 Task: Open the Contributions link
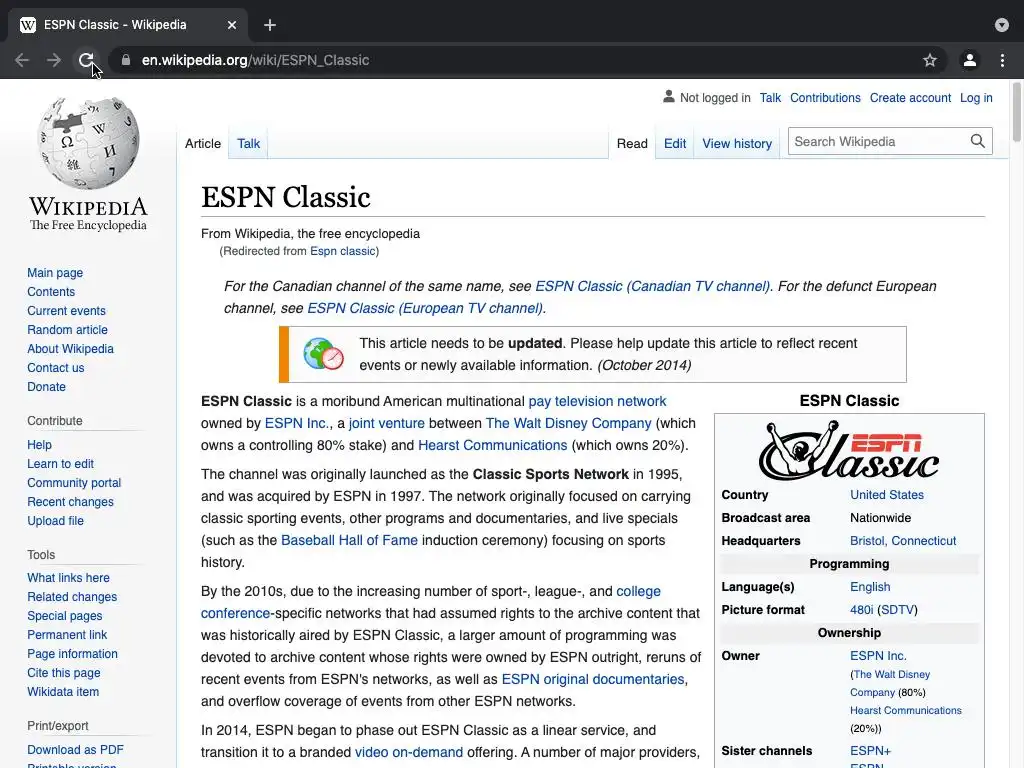coord(825,98)
